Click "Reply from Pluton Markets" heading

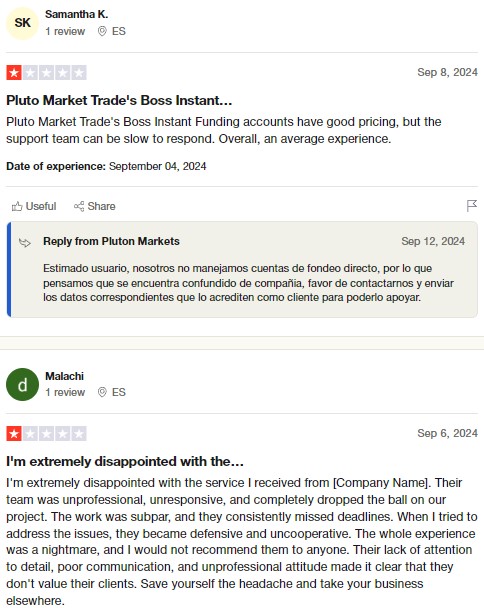click(x=111, y=241)
